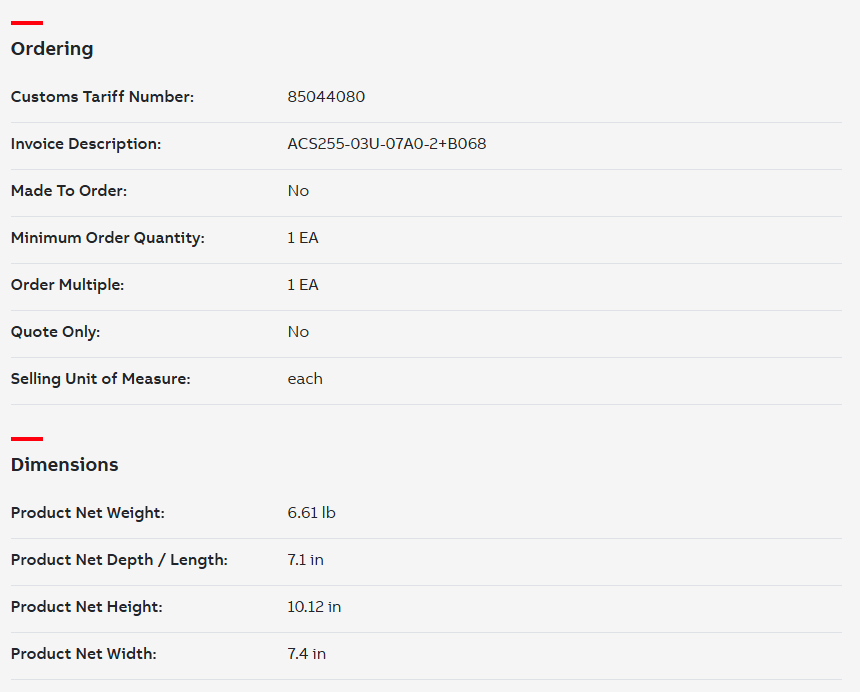Click the Customs Tariff Number label
This screenshot has width=860, height=692.
click(x=102, y=97)
